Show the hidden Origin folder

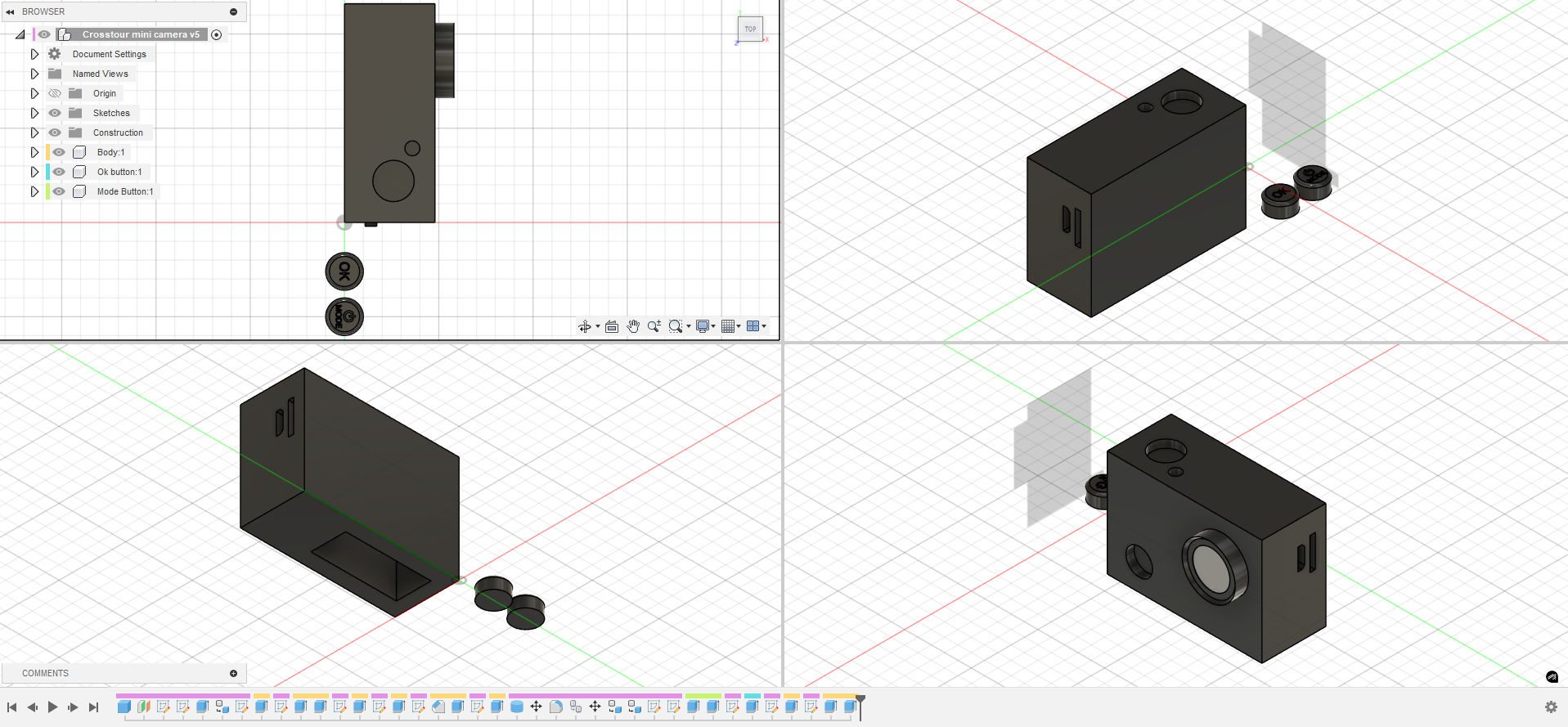pos(55,93)
